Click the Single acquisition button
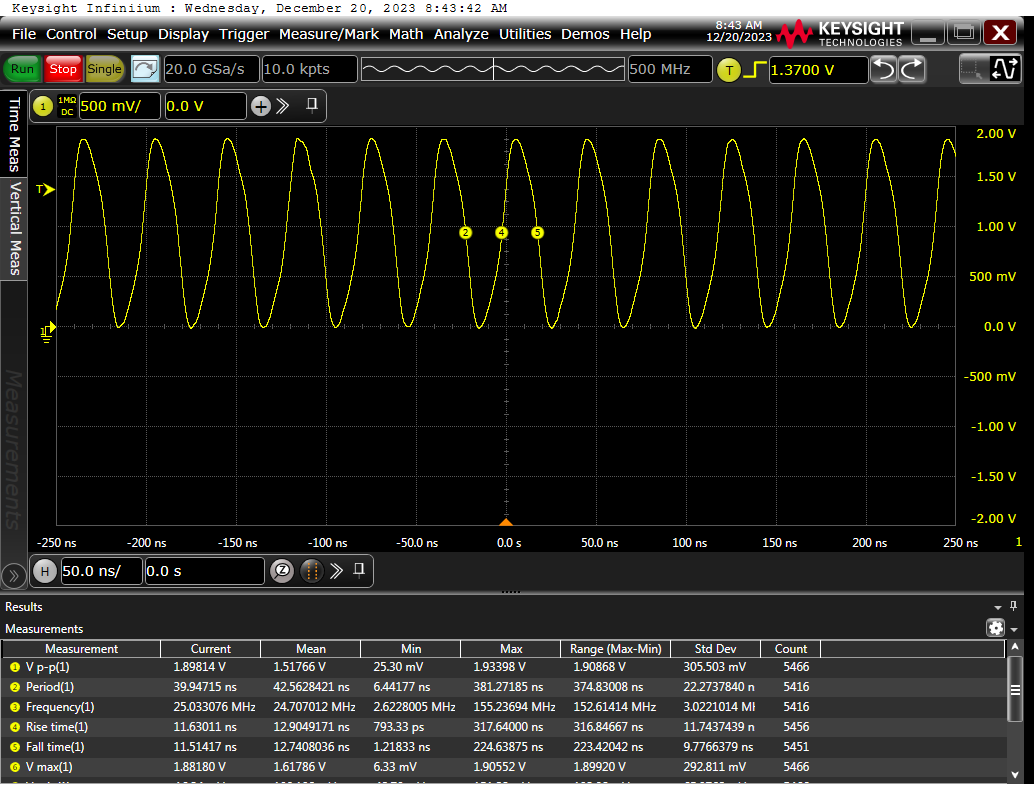 pos(104,69)
